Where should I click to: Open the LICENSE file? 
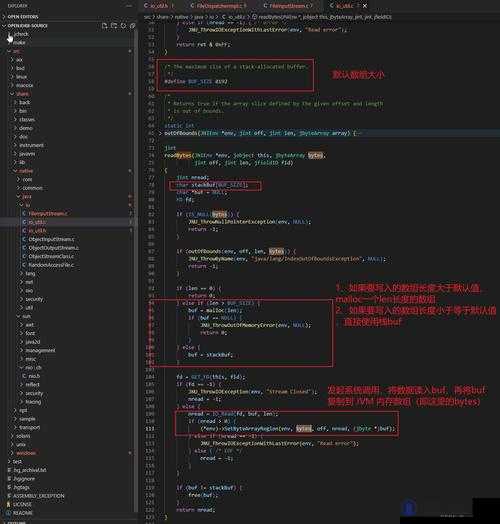point(20,504)
